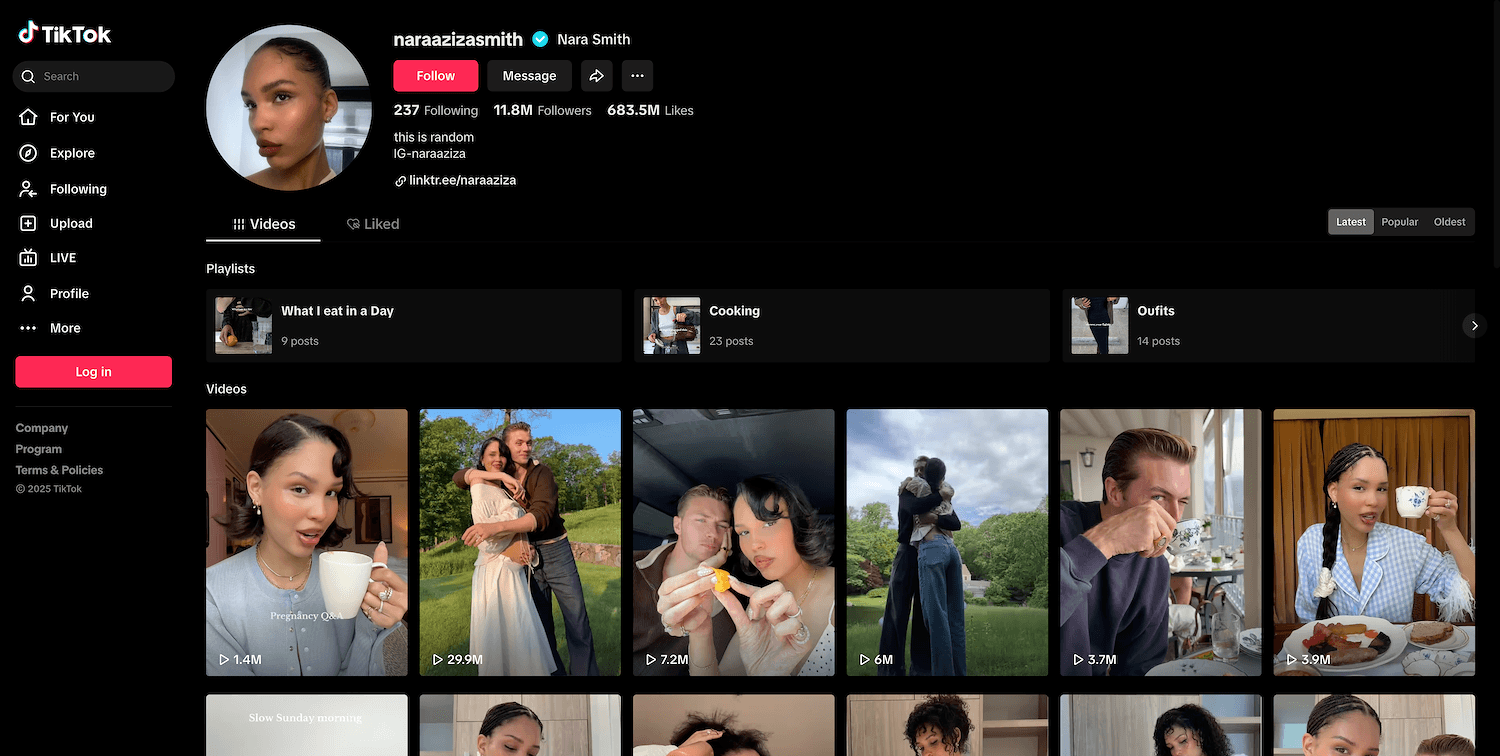Sort videos by Oldest

[1449, 222]
